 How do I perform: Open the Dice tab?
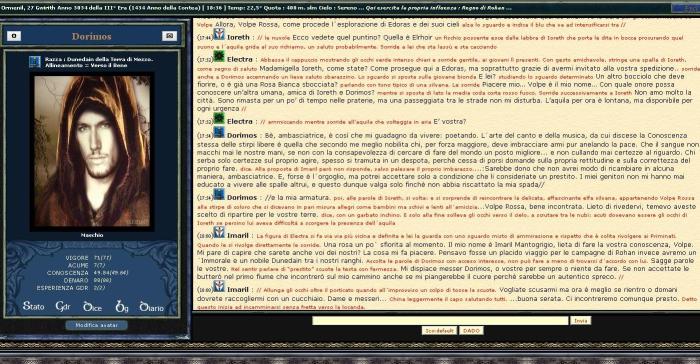pyautogui.click(x=93, y=307)
